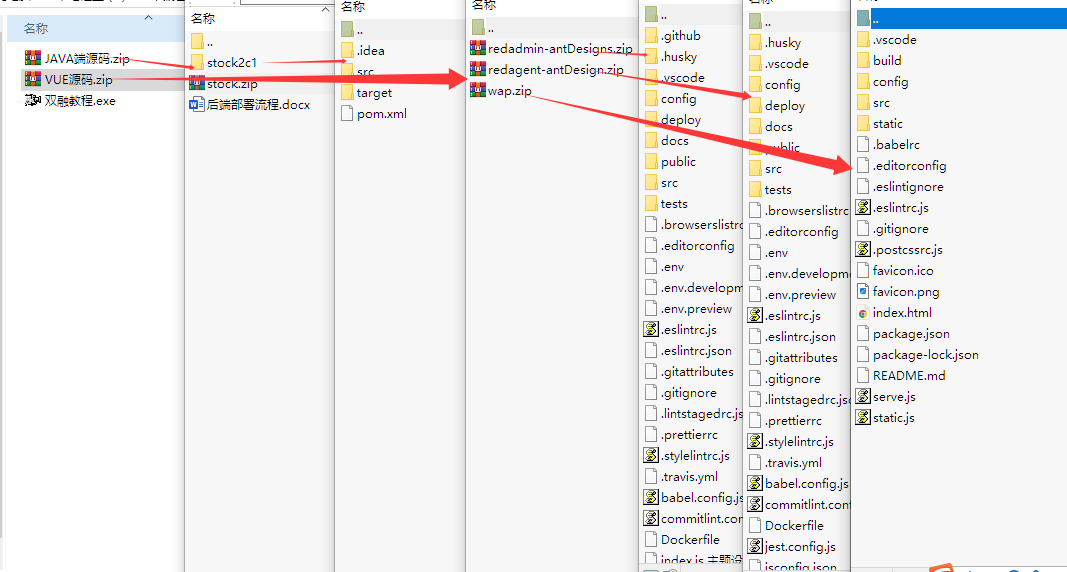This screenshot has width=1067, height=572.
Task: Open config folder in the build listing
Action: coord(883,82)
